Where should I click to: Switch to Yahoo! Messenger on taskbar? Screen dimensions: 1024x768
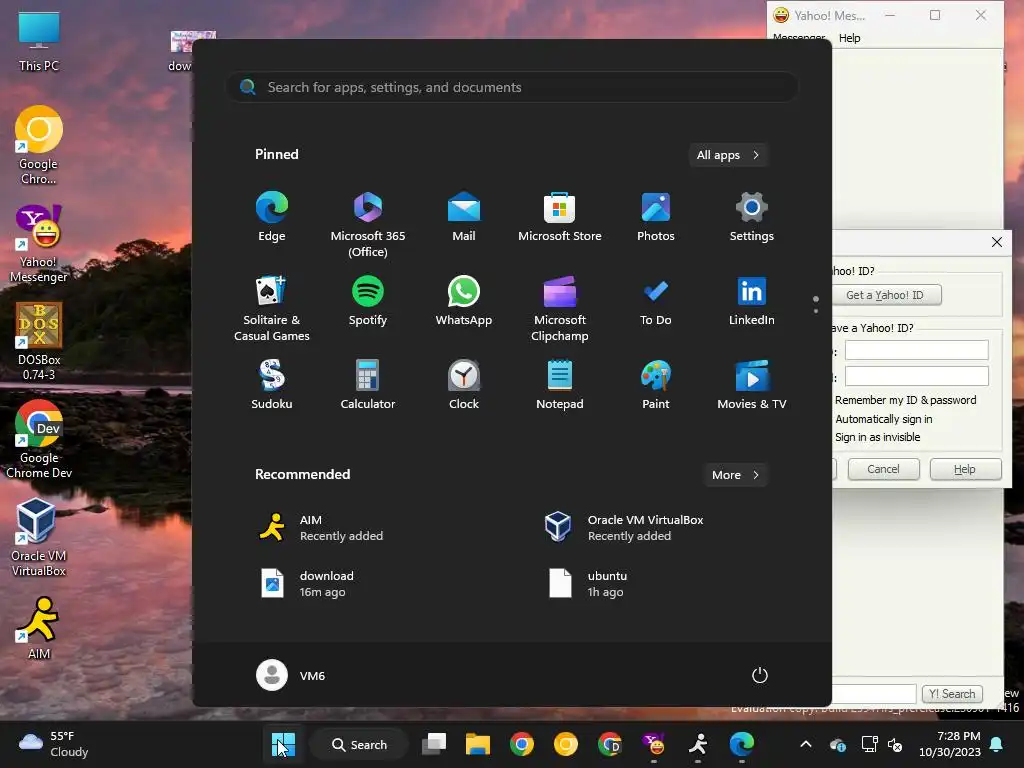pos(654,744)
